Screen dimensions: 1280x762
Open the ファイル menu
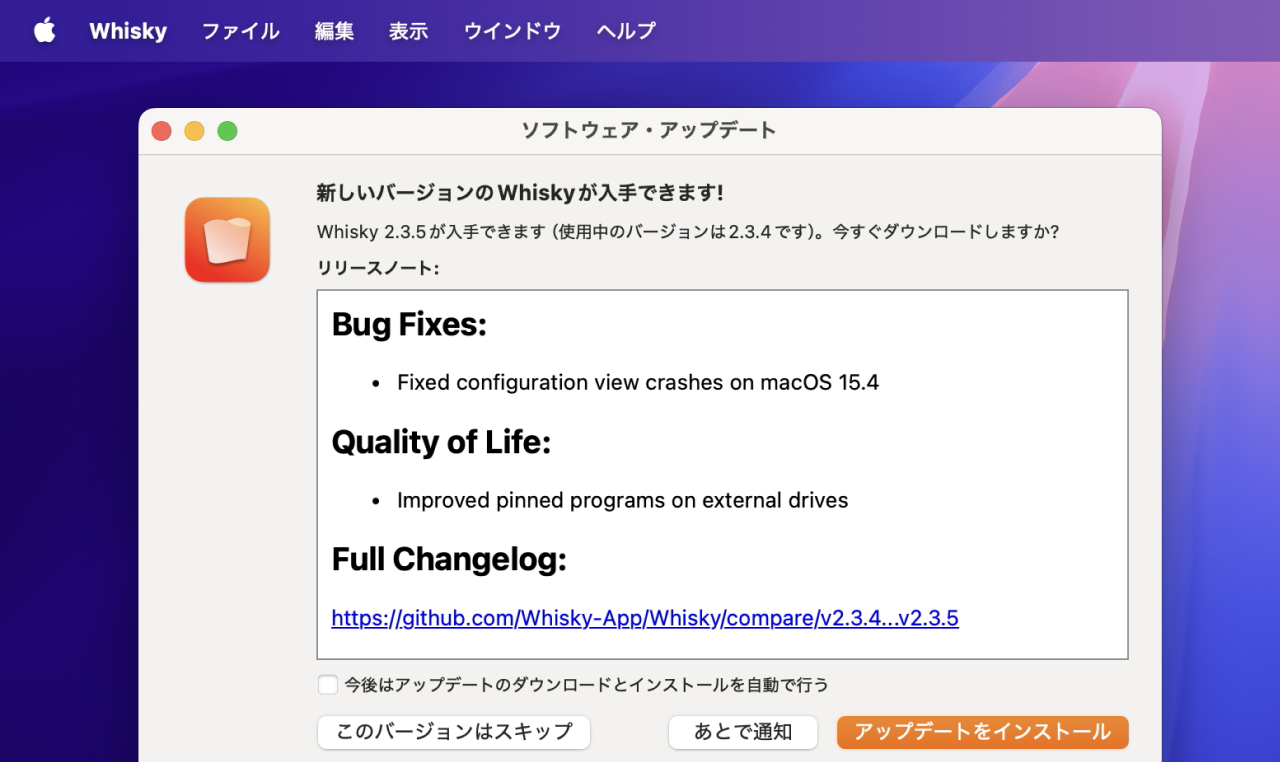240,31
